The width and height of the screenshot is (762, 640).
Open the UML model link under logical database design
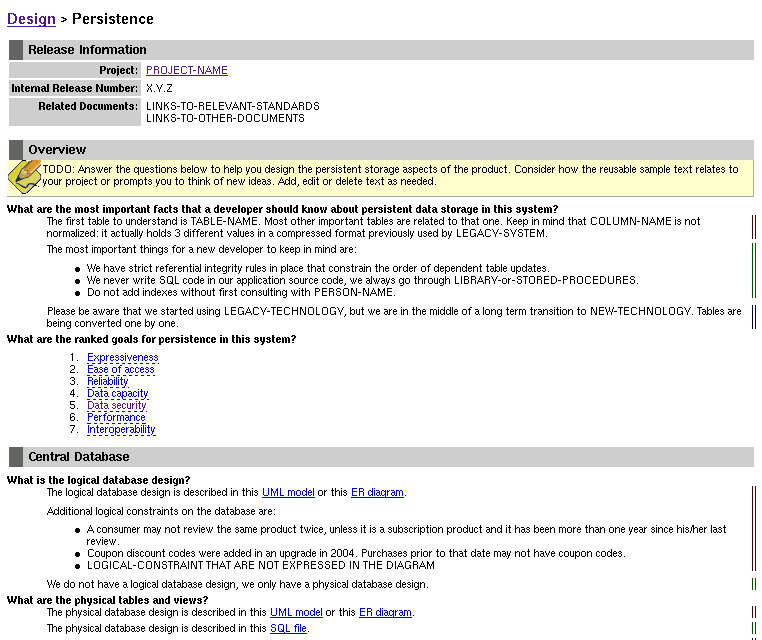coord(288,493)
